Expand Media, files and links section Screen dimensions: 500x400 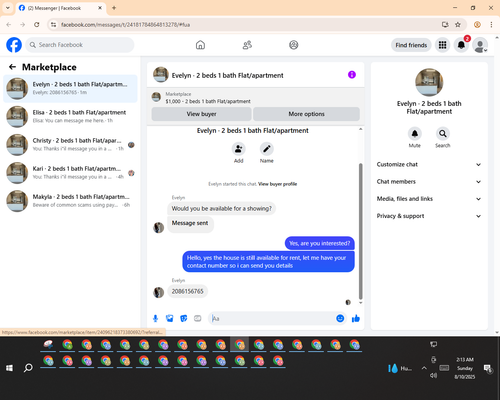[429, 199]
